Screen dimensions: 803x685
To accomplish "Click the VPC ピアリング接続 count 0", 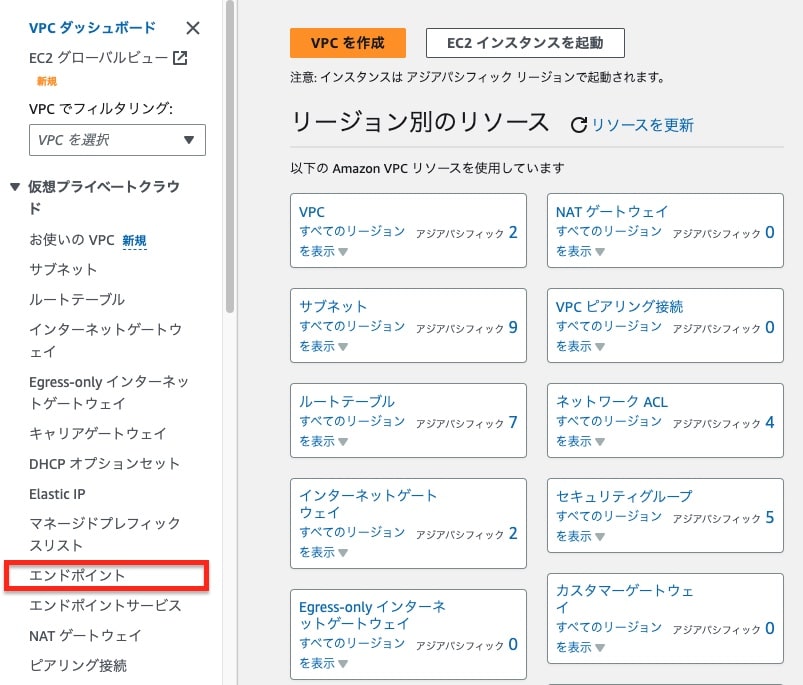I will [x=770, y=328].
